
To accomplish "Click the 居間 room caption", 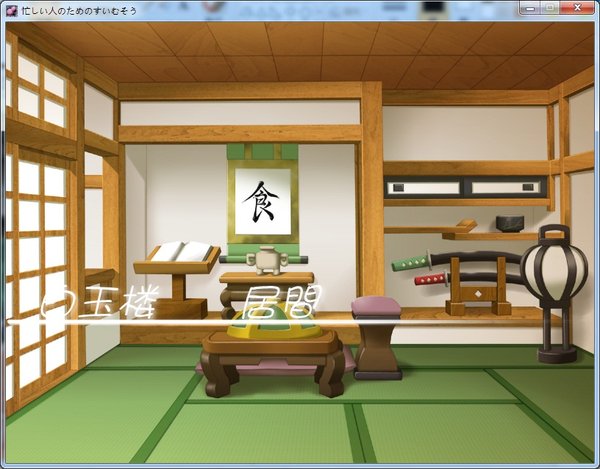I will coord(282,302).
